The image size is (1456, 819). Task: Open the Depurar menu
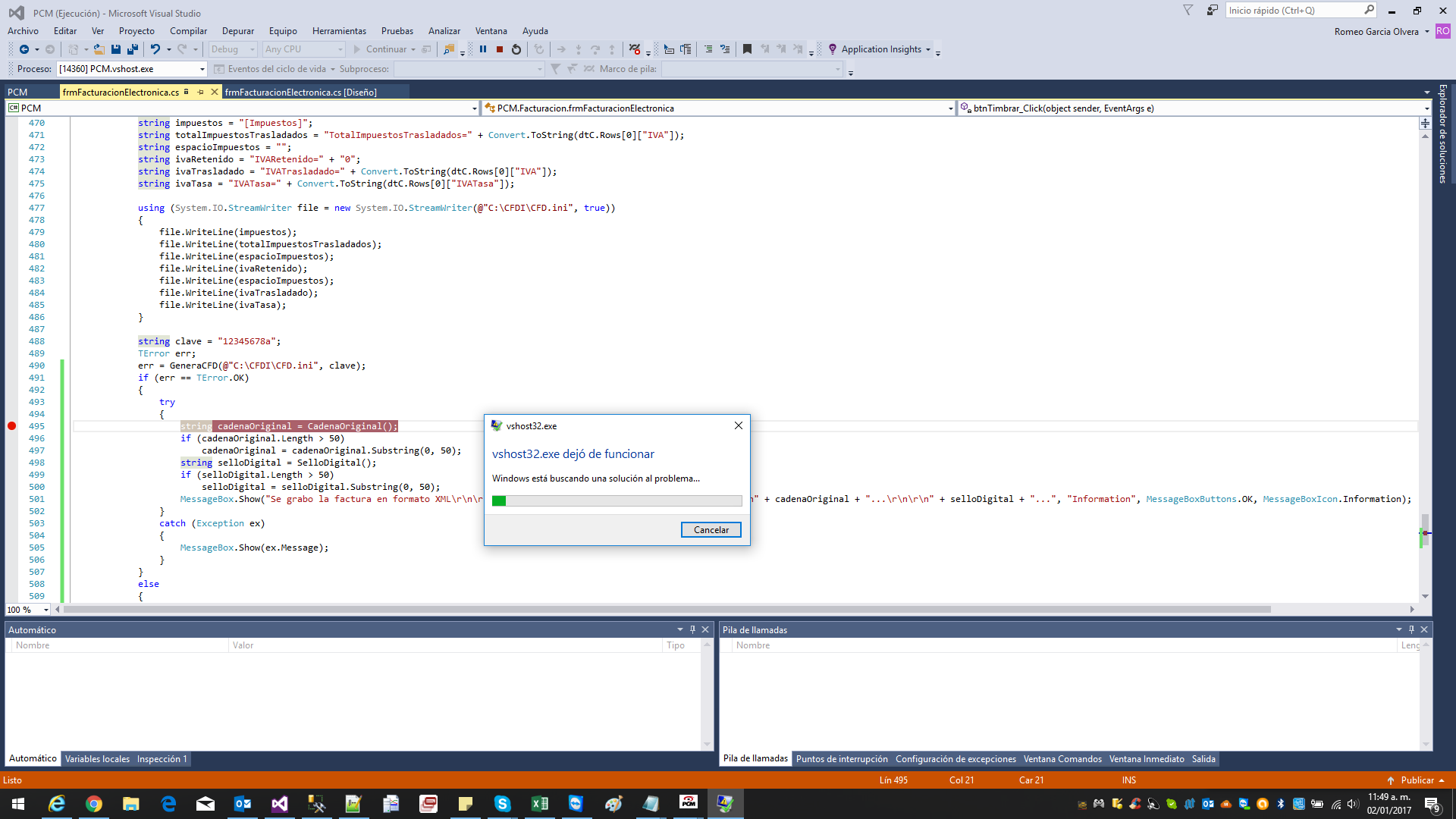coord(238,31)
